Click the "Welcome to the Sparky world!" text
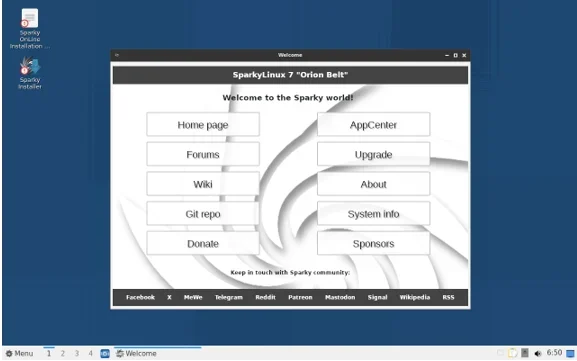 288,98
